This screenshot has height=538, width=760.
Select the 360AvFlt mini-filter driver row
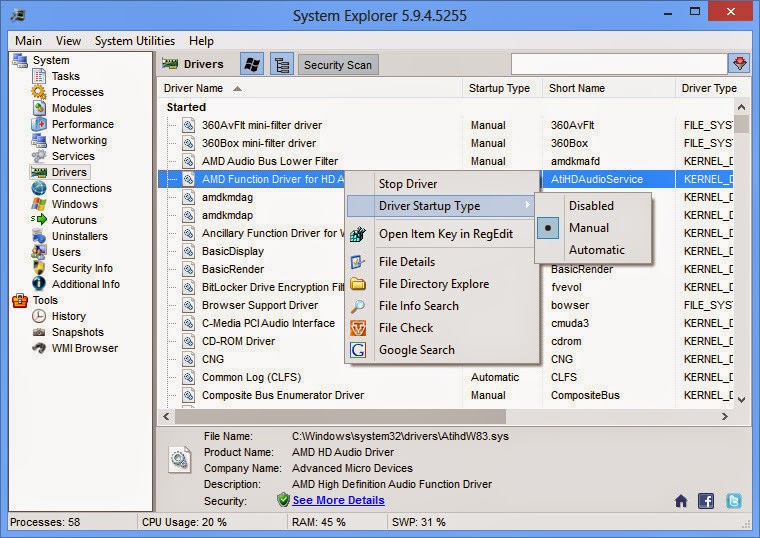445,125
